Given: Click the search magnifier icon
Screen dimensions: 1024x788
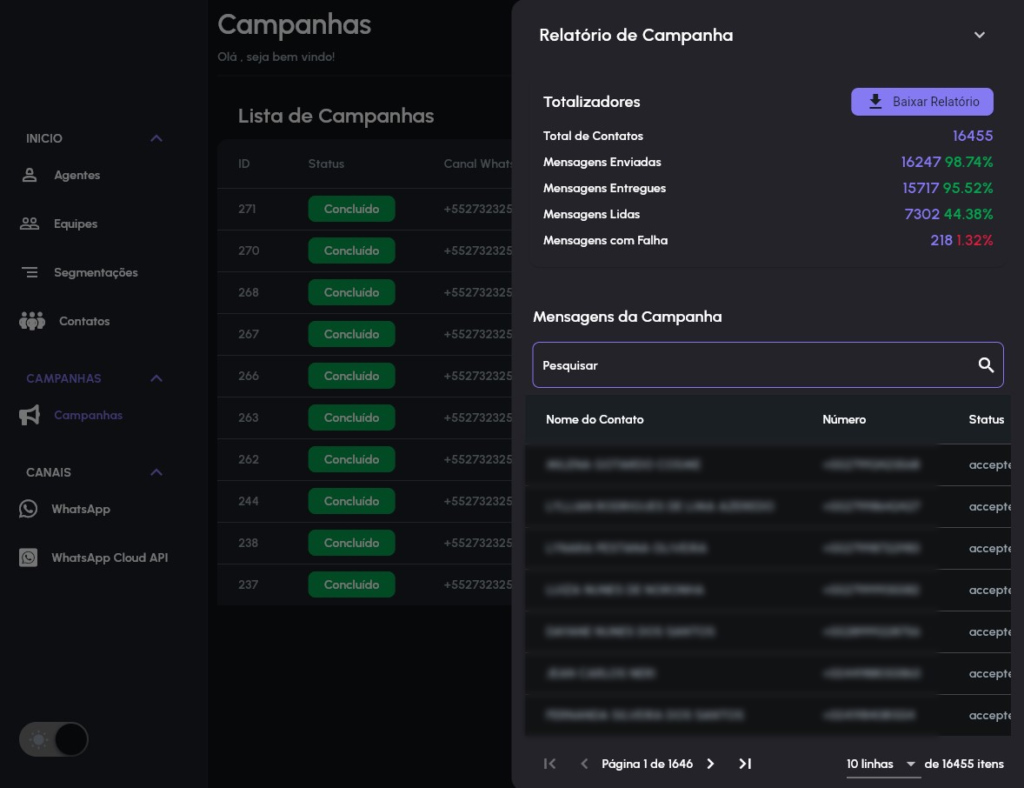Looking at the screenshot, I should point(985,365).
